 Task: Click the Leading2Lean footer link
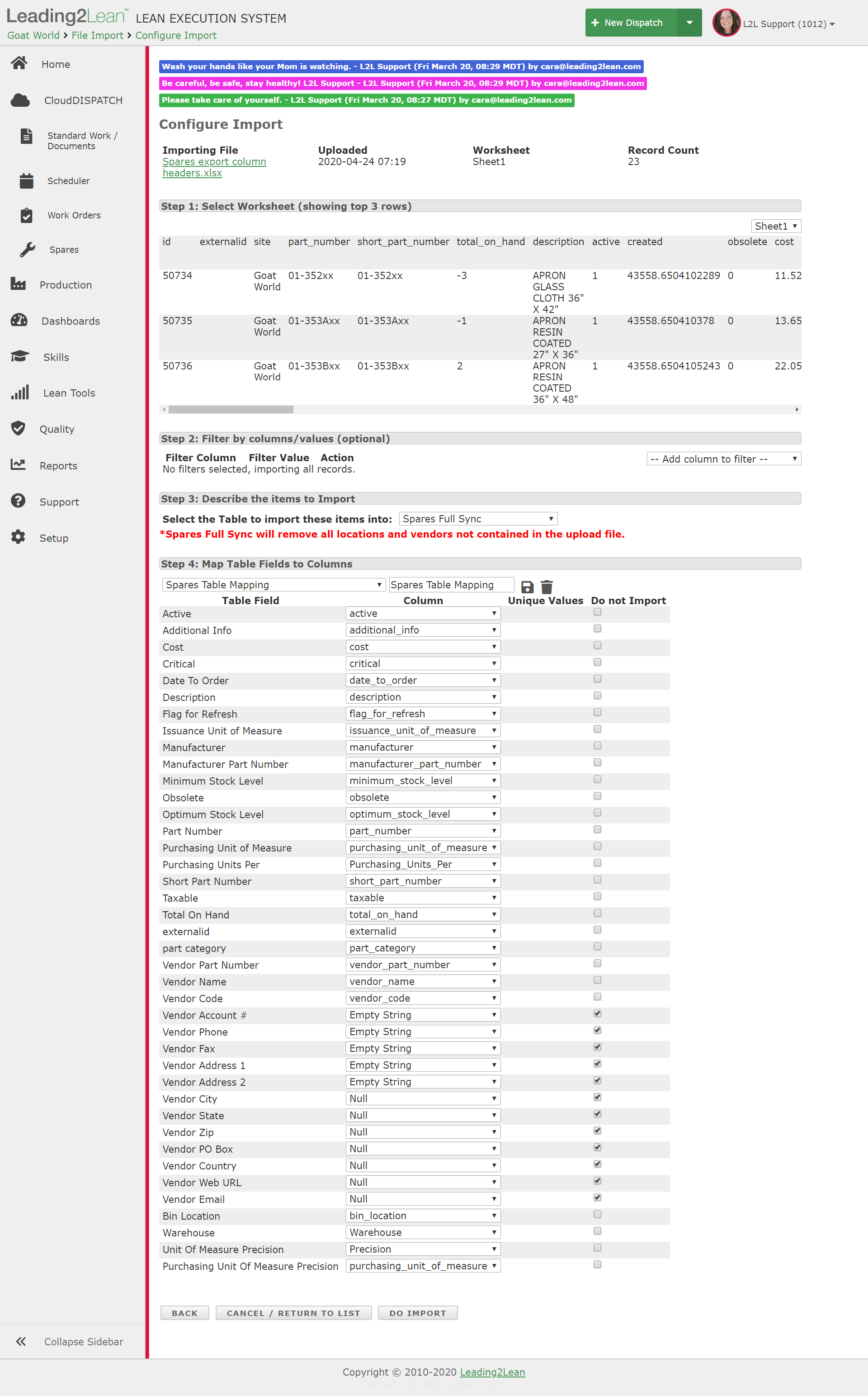pos(493,1372)
